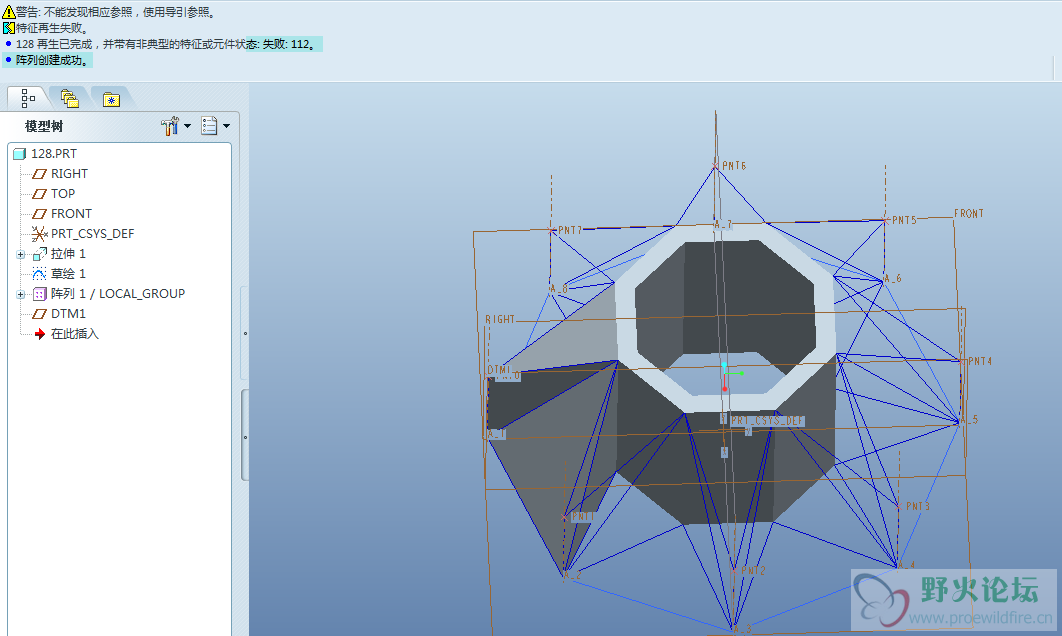The height and width of the screenshot is (636, 1062).
Task: Click the www.proewildfire.cn watermark link
Action: tap(979, 618)
